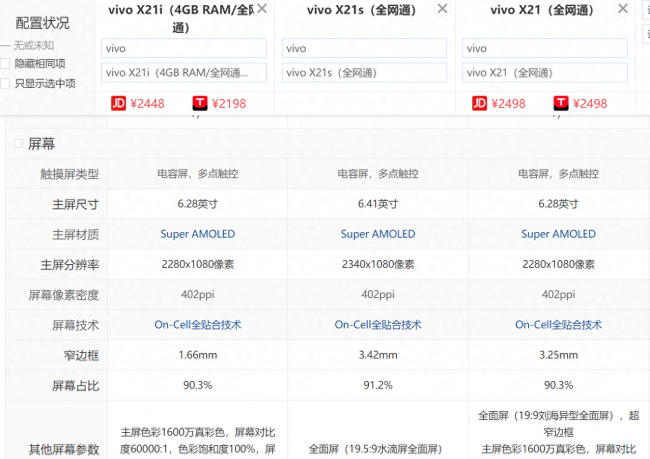Image resolution: width=650 pixels, height=459 pixels.
Task: Select the 屏幕技术 row label
Action: [75, 325]
